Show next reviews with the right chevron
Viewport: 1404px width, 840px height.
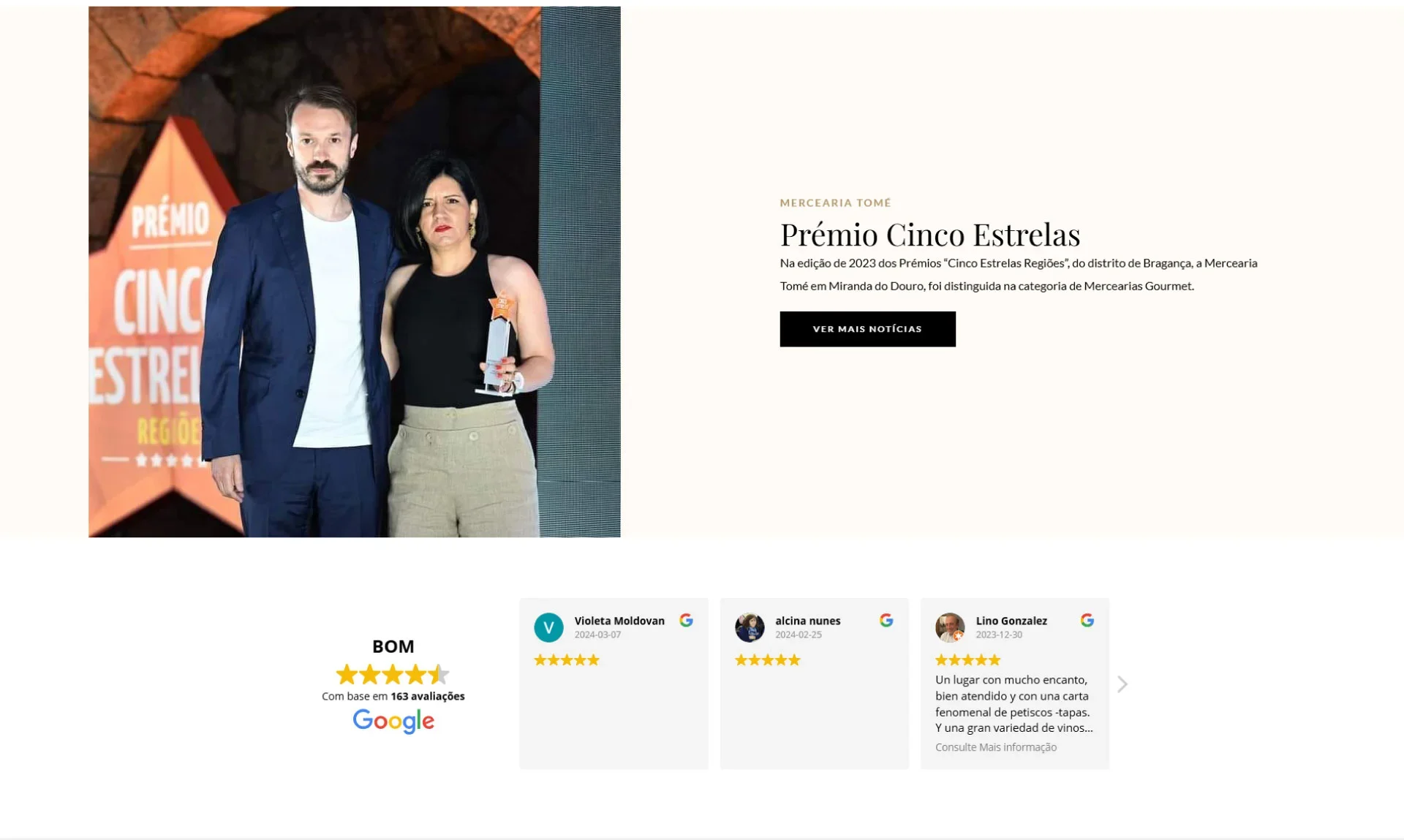click(1122, 684)
